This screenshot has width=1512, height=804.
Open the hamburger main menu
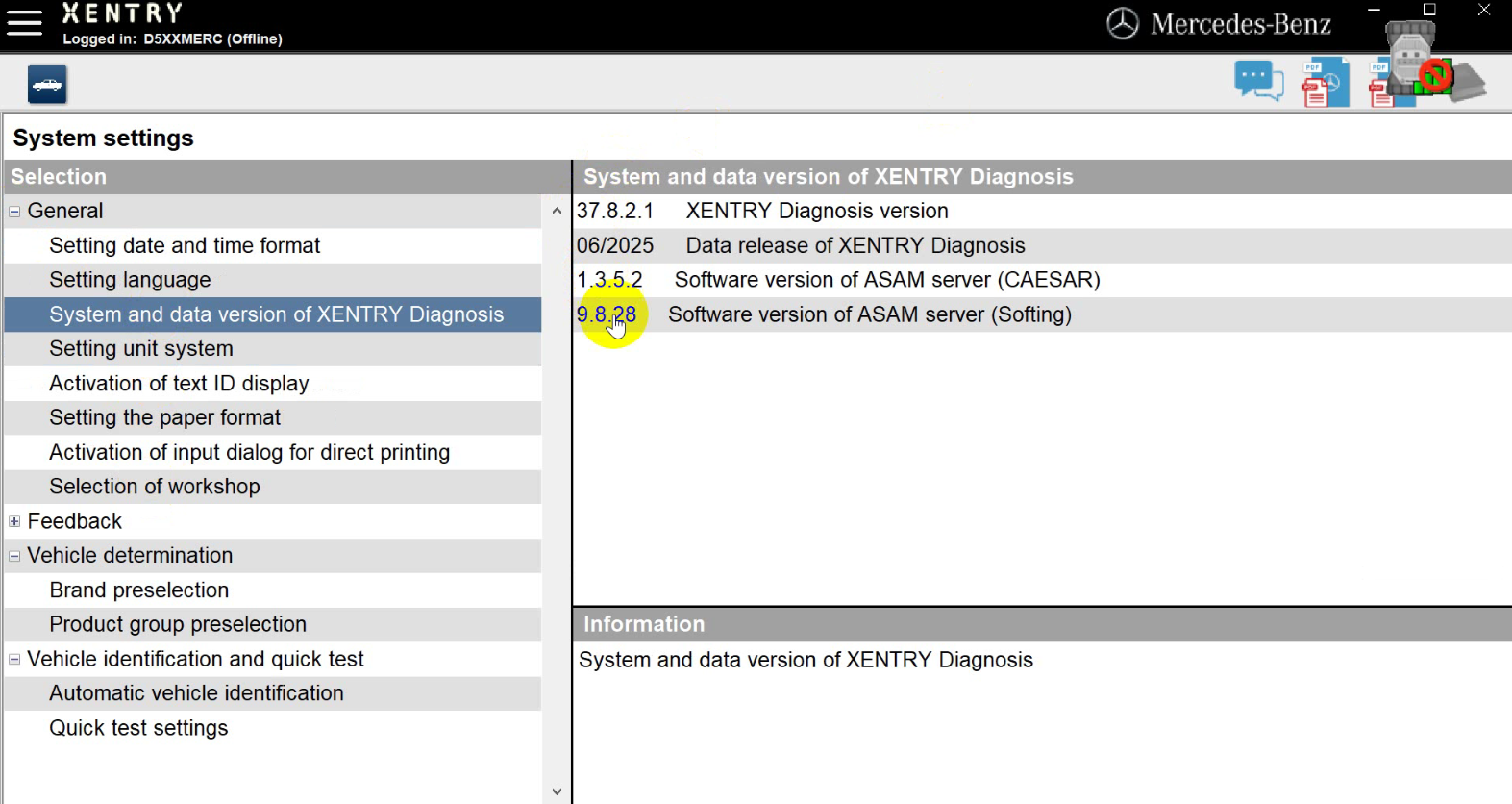click(24, 23)
